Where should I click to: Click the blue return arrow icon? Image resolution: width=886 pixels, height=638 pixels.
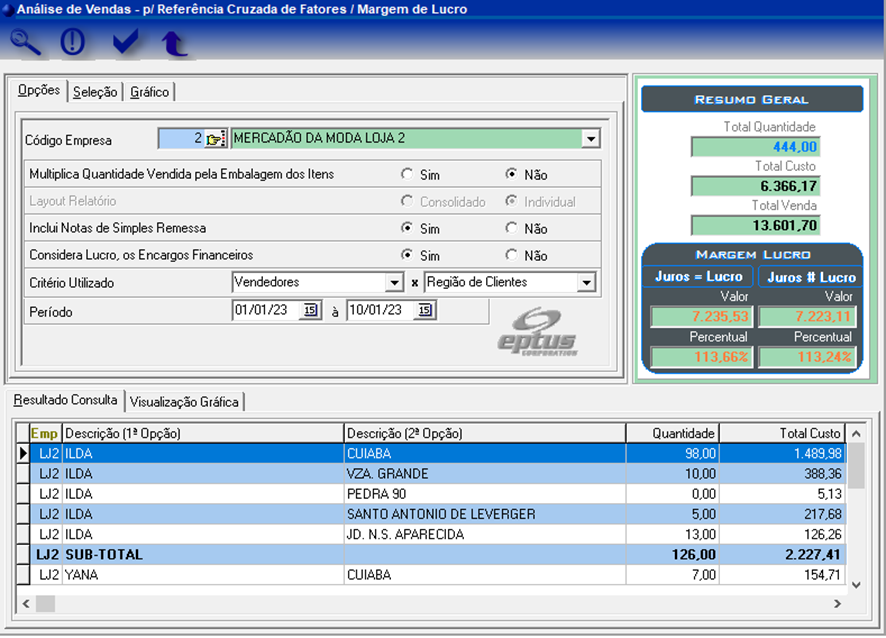(174, 42)
